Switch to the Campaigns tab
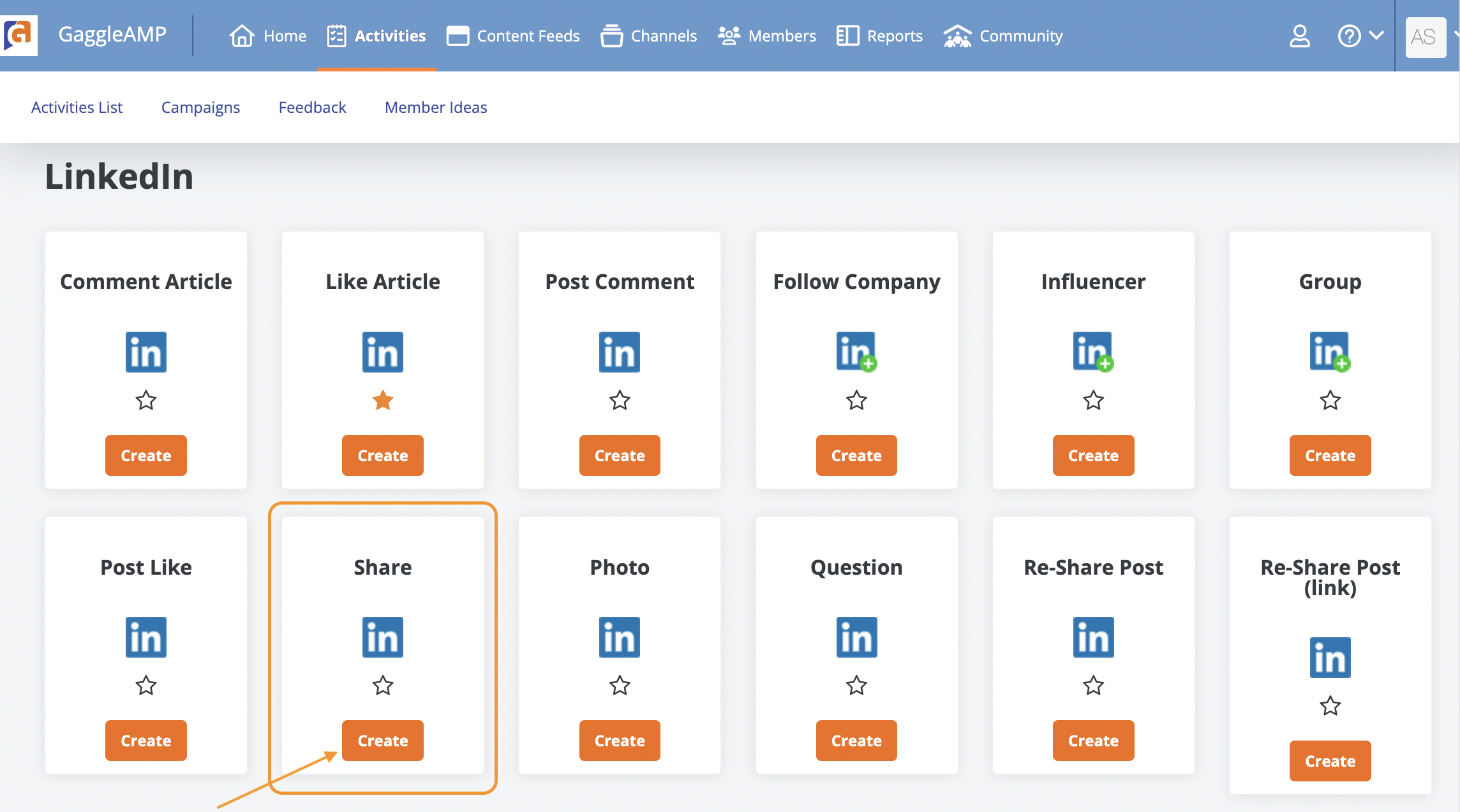The width and height of the screenshot is (1460, 812). pyautogui.click(x=200, y=107)
